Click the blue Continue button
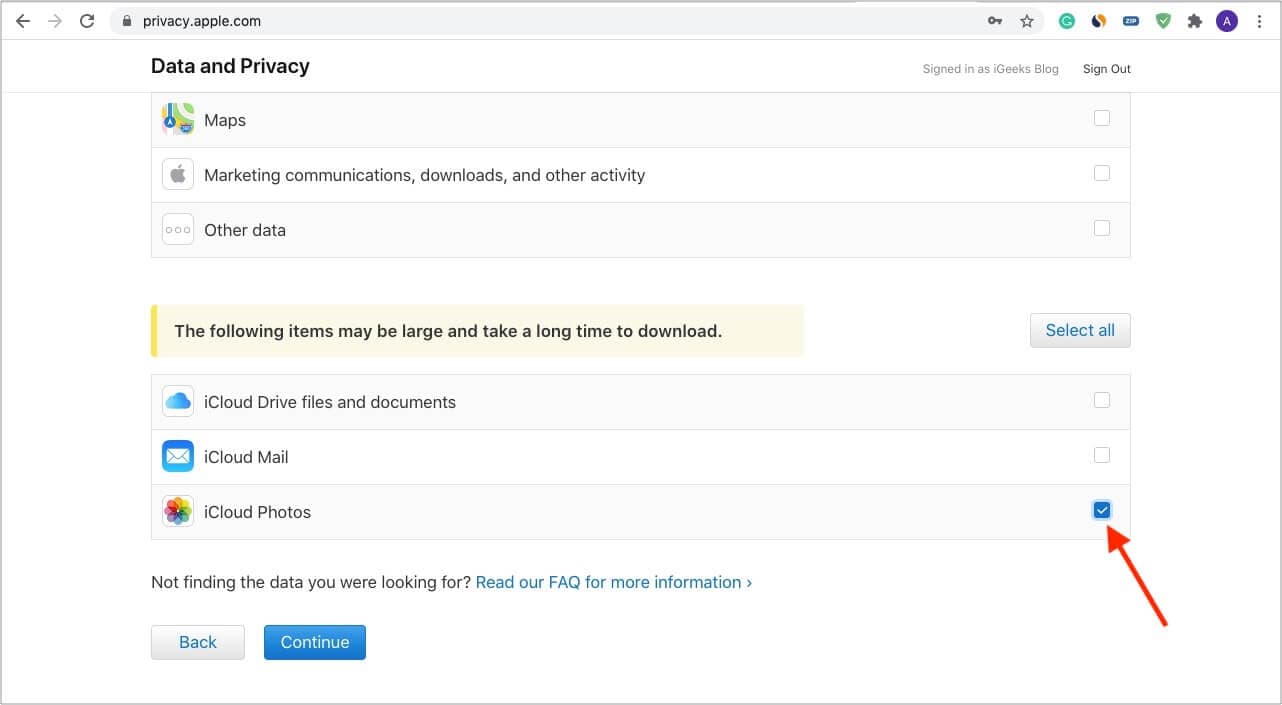 [315, 642]
